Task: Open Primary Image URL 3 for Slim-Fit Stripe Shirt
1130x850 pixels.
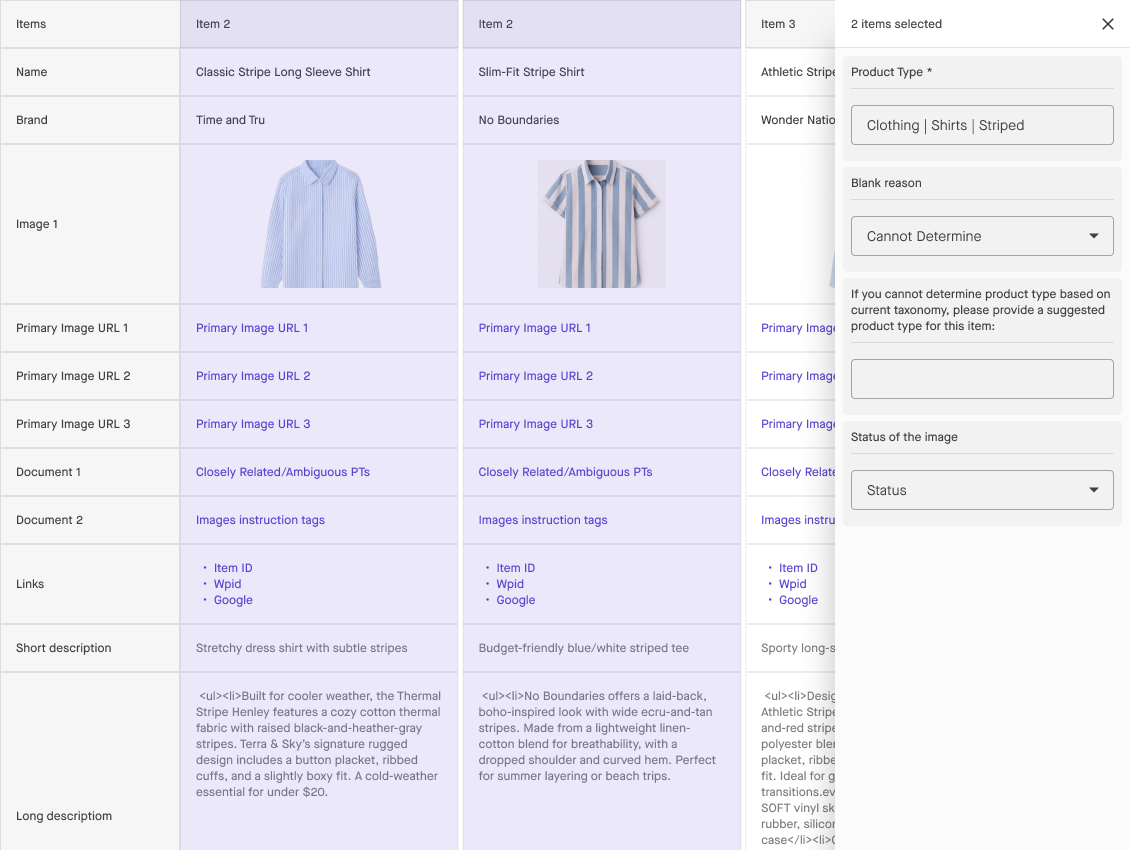Action: point(535,424)
